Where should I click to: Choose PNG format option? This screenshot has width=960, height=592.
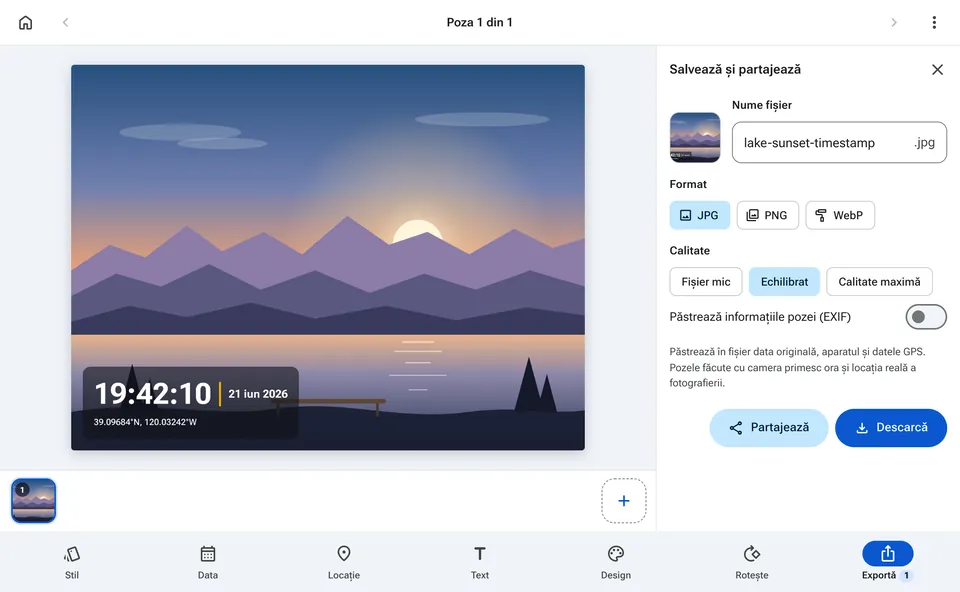[767, 215]
